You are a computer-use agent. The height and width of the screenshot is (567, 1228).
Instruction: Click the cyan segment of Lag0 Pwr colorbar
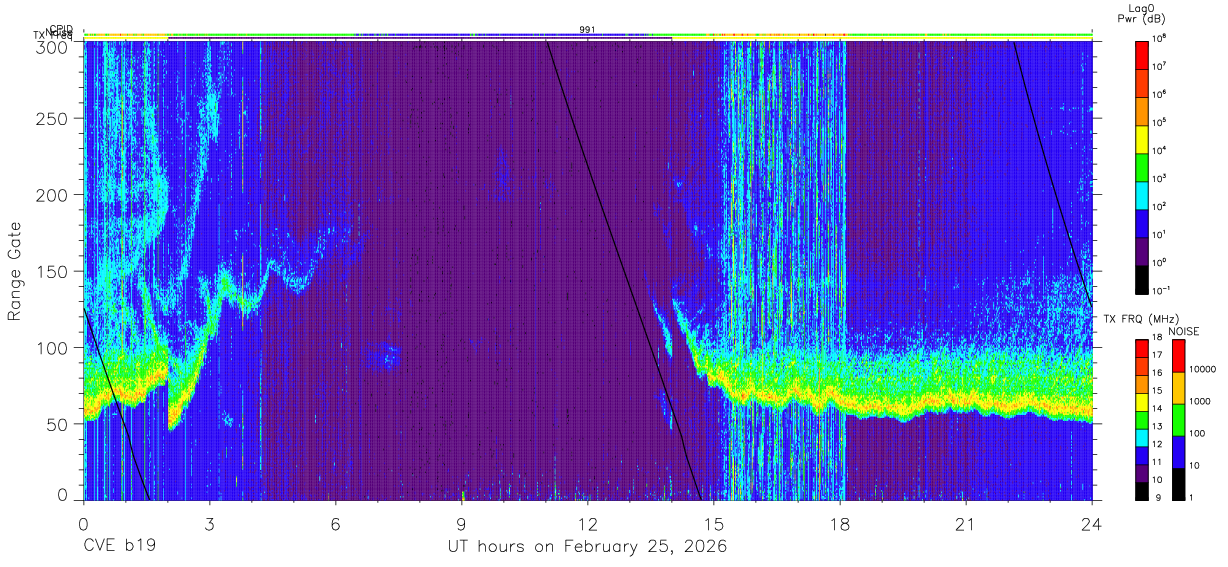click(x=1142, y=195)
